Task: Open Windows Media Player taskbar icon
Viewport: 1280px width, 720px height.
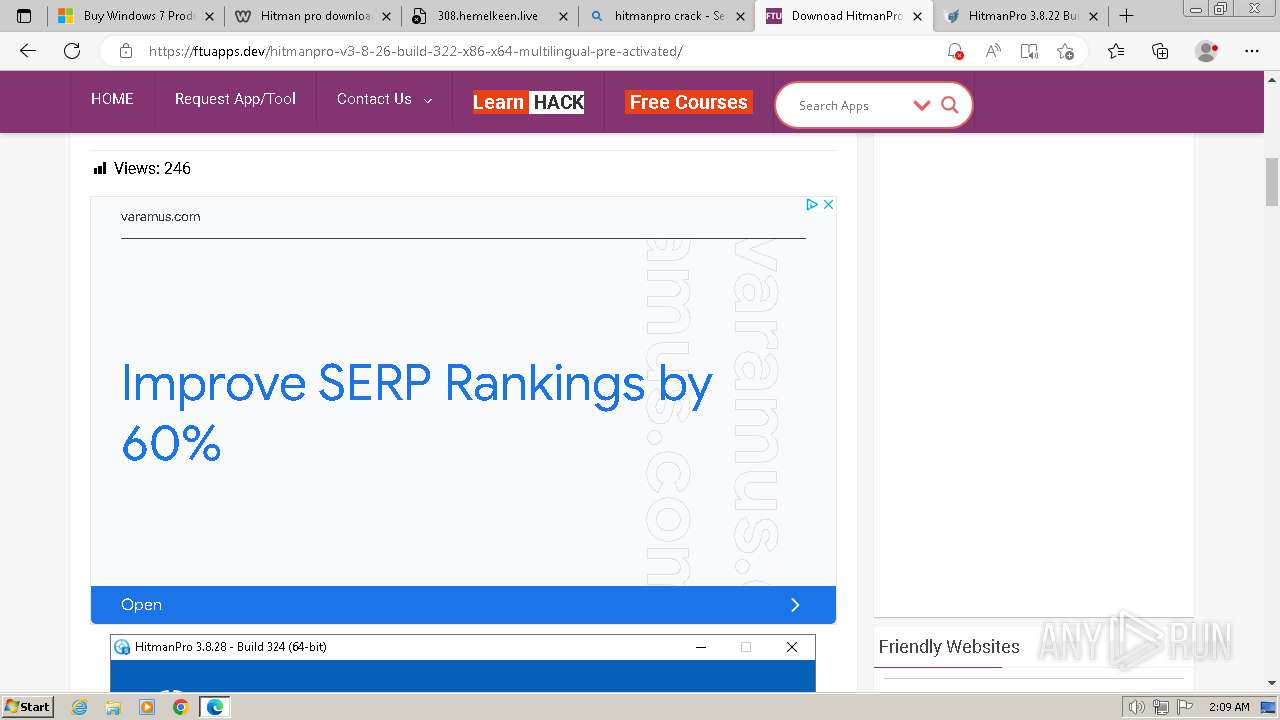Action: 147,707
